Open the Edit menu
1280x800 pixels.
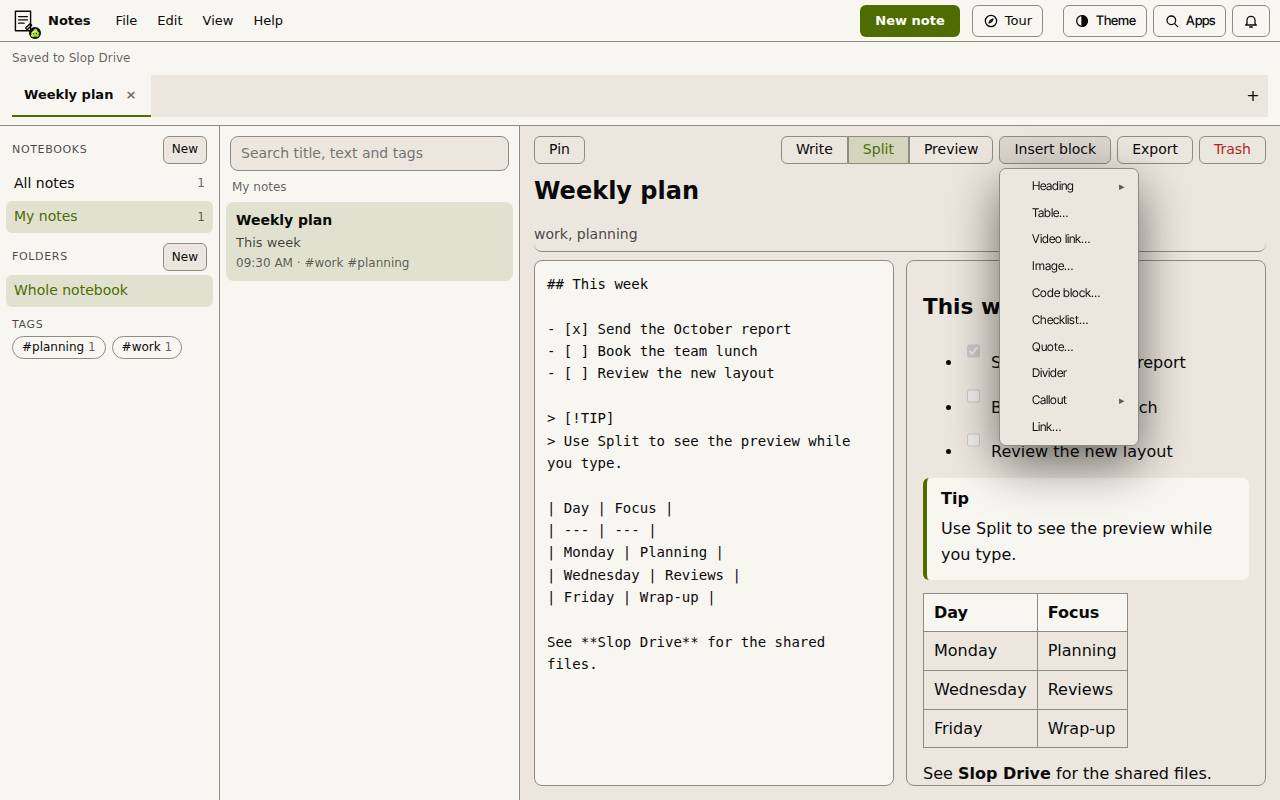pyautogui.click(x=170, y=21)
